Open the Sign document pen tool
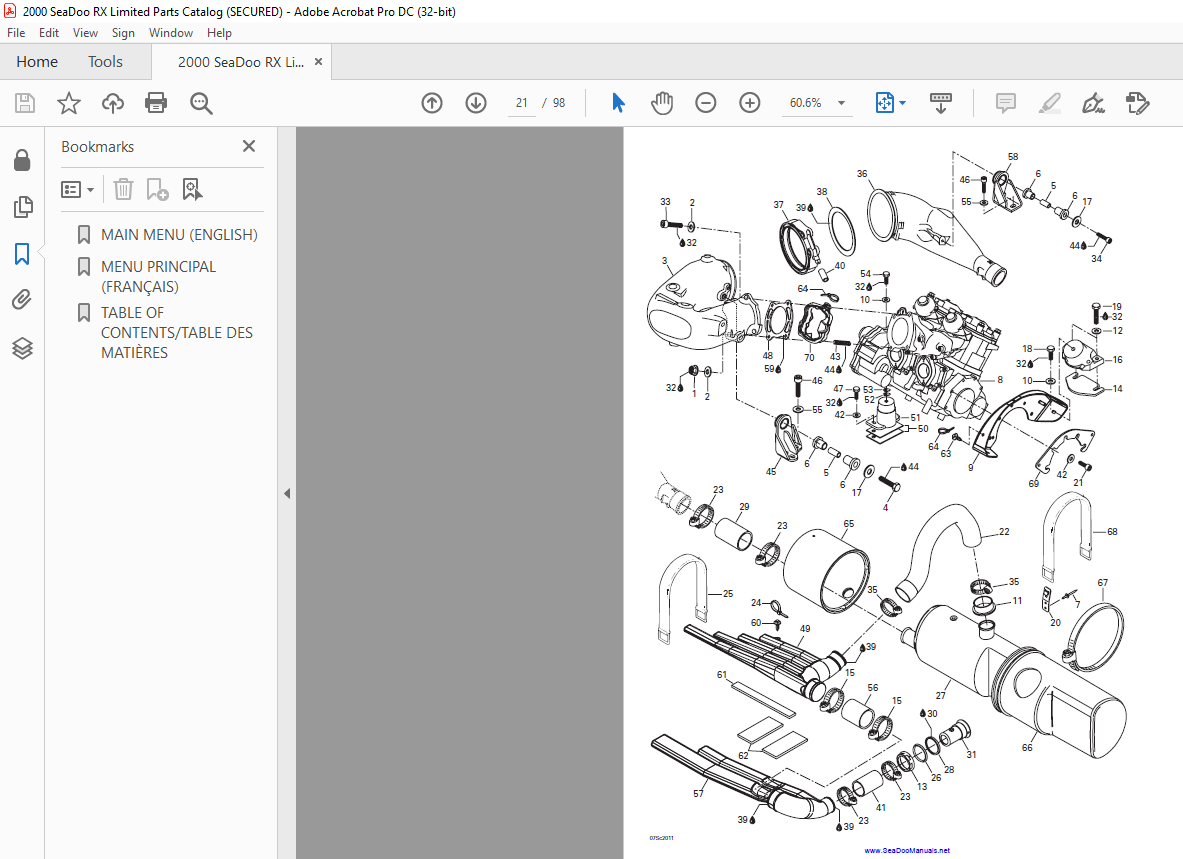The width and height of the screenshot is (1183, 859). point(1093,103)
